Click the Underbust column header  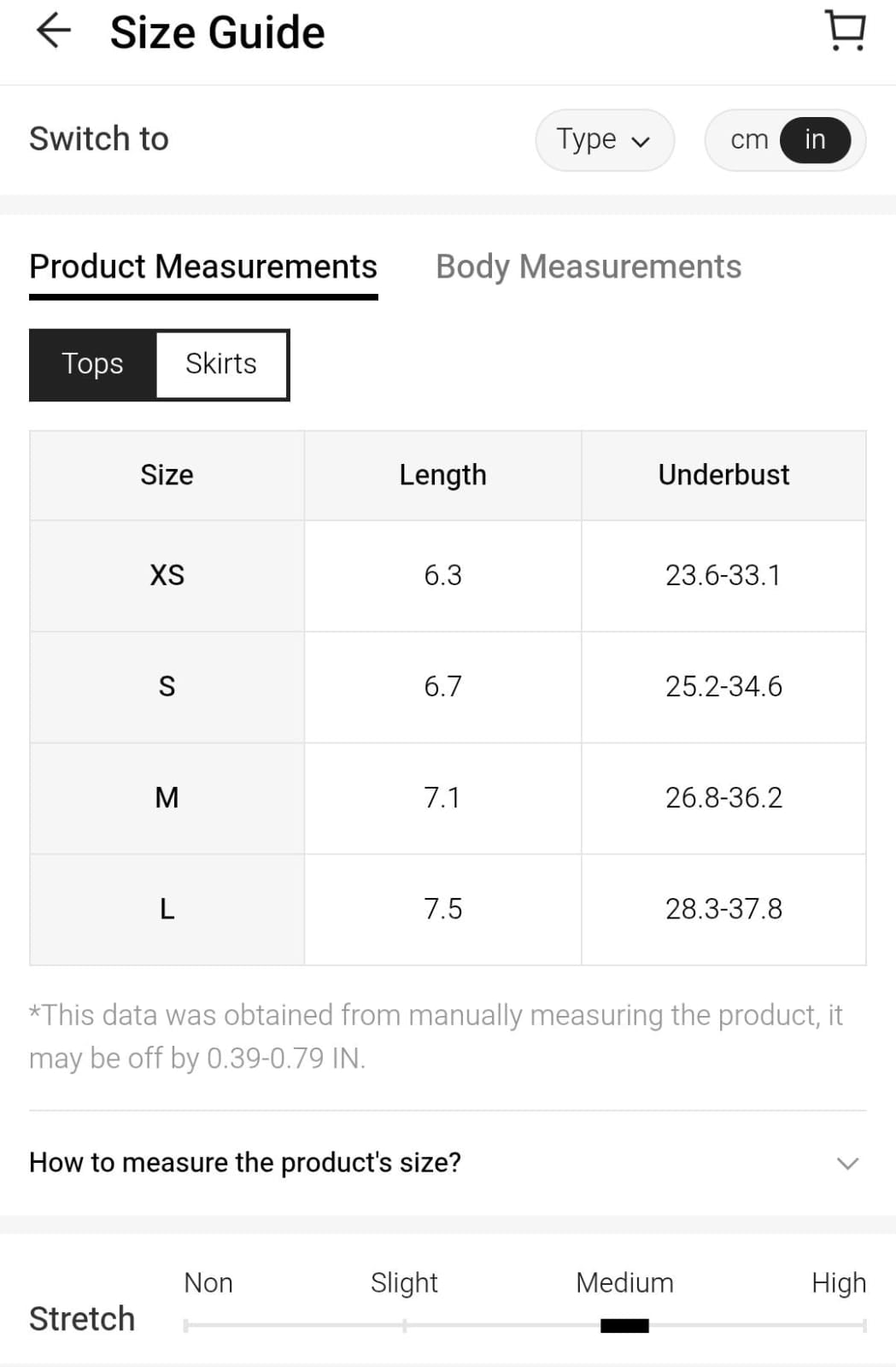pos(723,475)
